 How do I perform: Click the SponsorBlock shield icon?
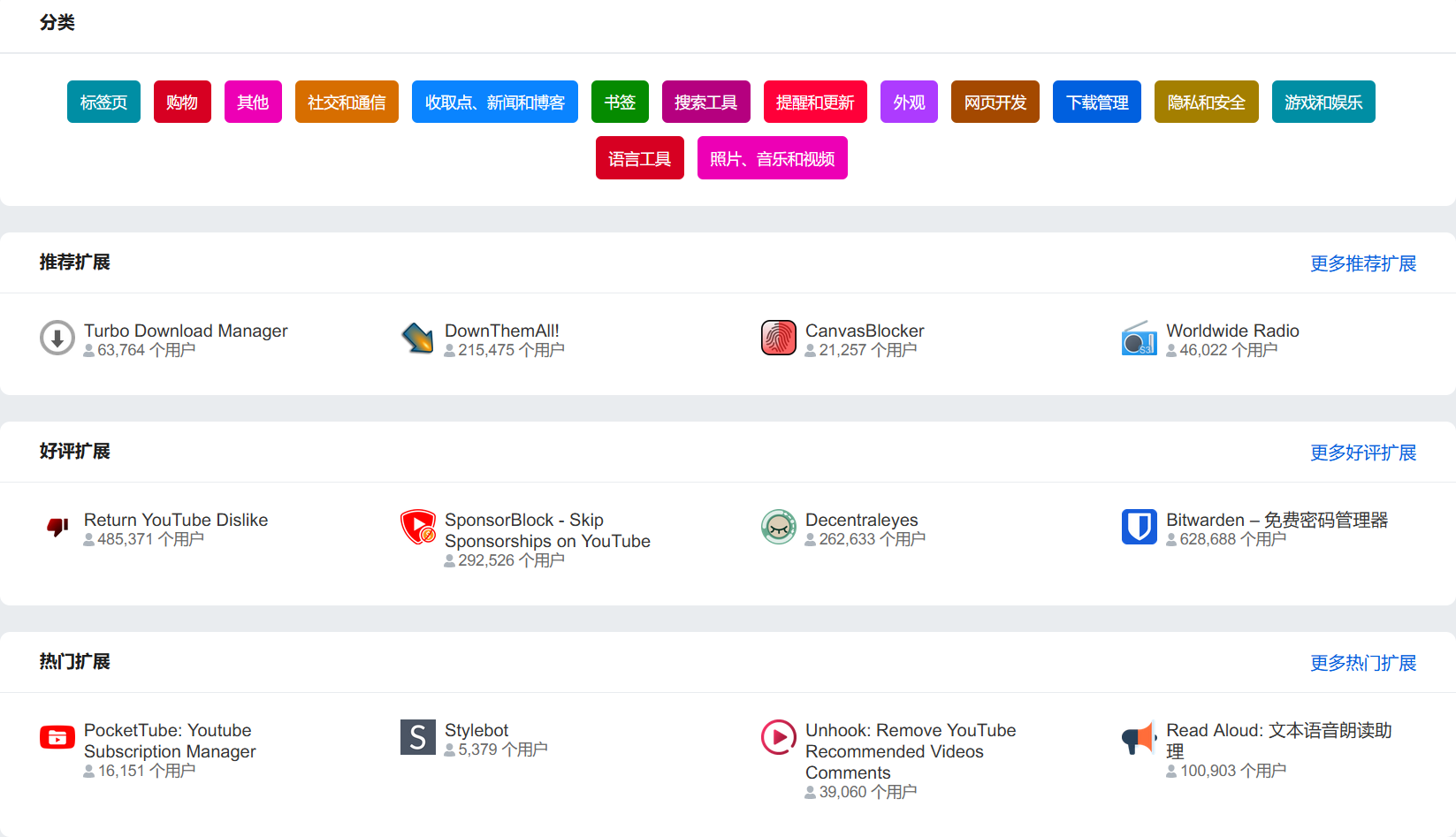coord(417,527)
